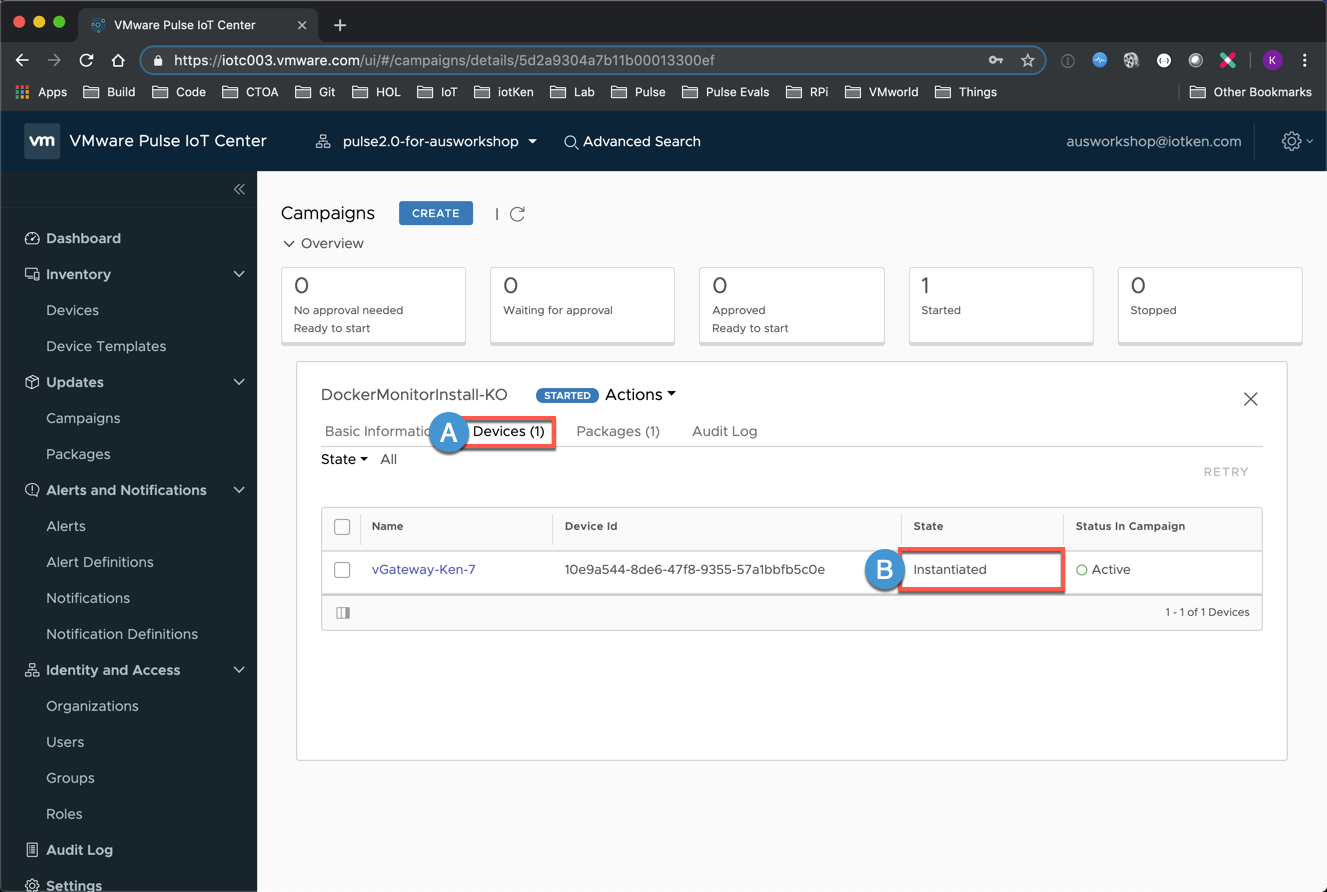This screenshot has height=892, width=1327.
Task: Switch to the Packages (1) tab
Action: [x=618, y=431]
